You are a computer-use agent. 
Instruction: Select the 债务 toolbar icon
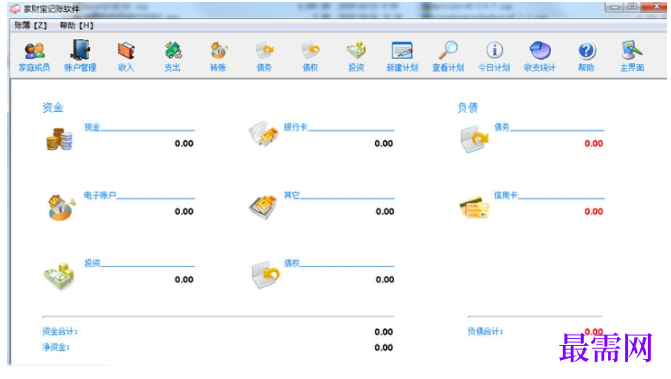[264, 56]
